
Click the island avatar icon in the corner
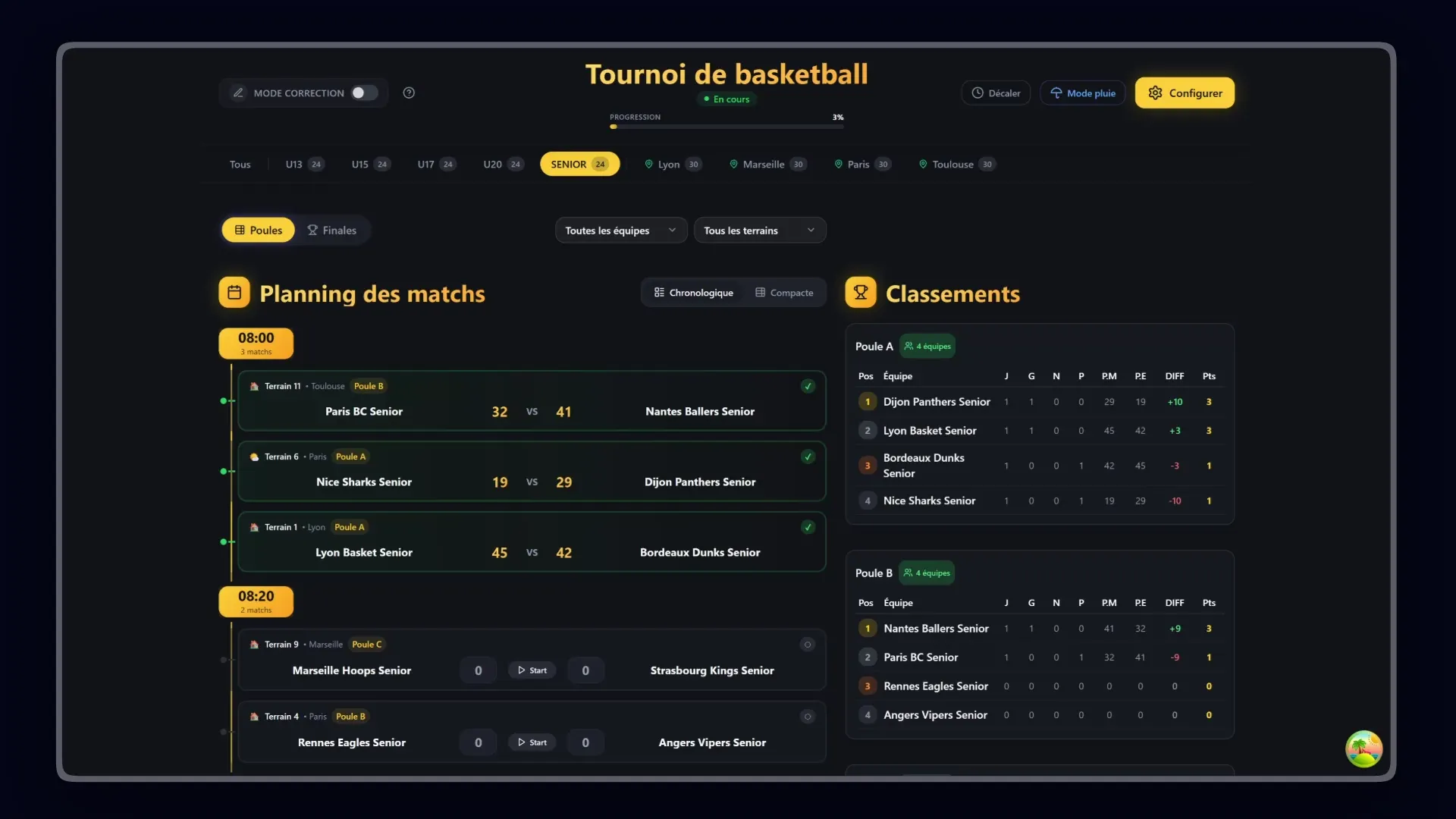1363,749
